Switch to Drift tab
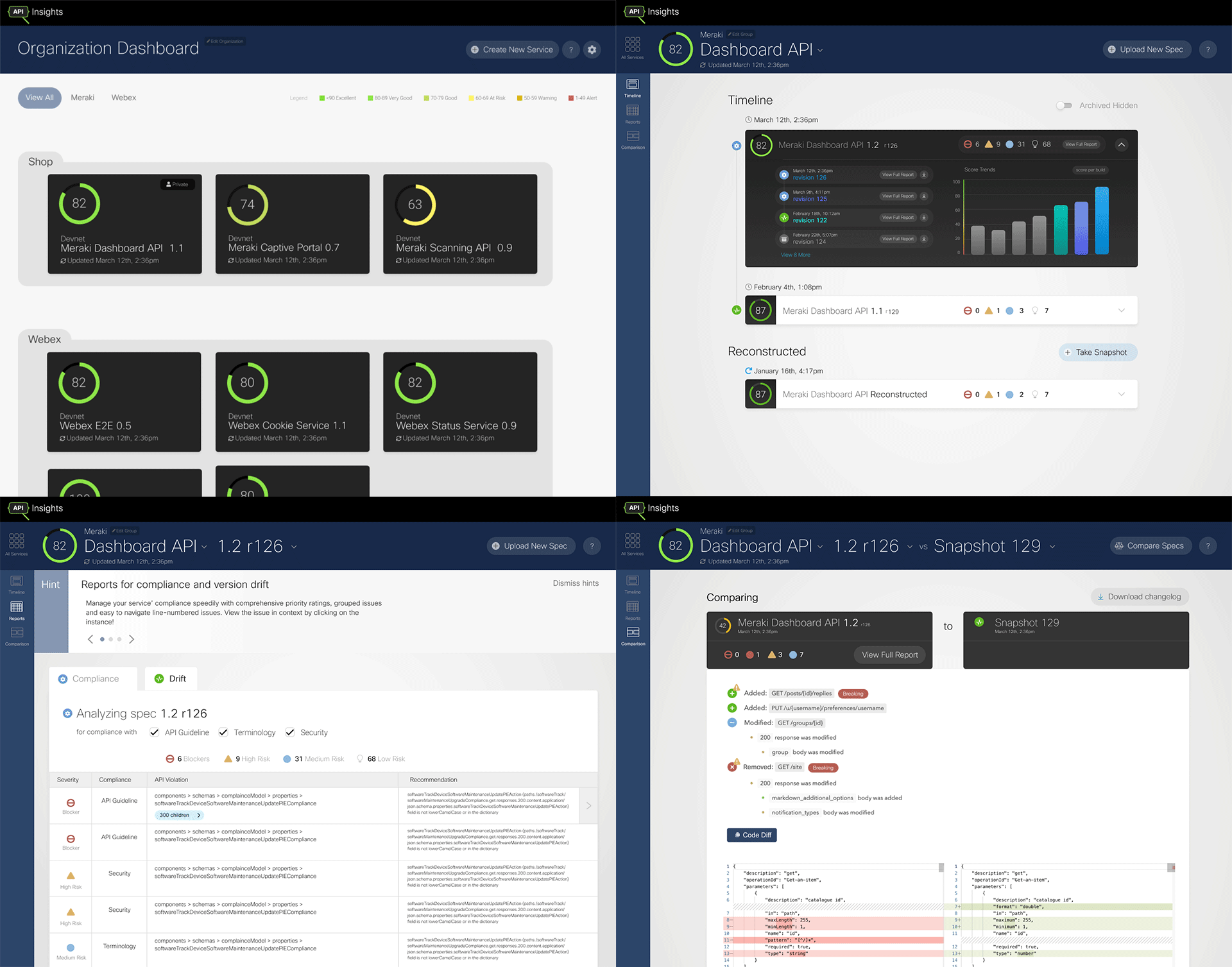 171,679
